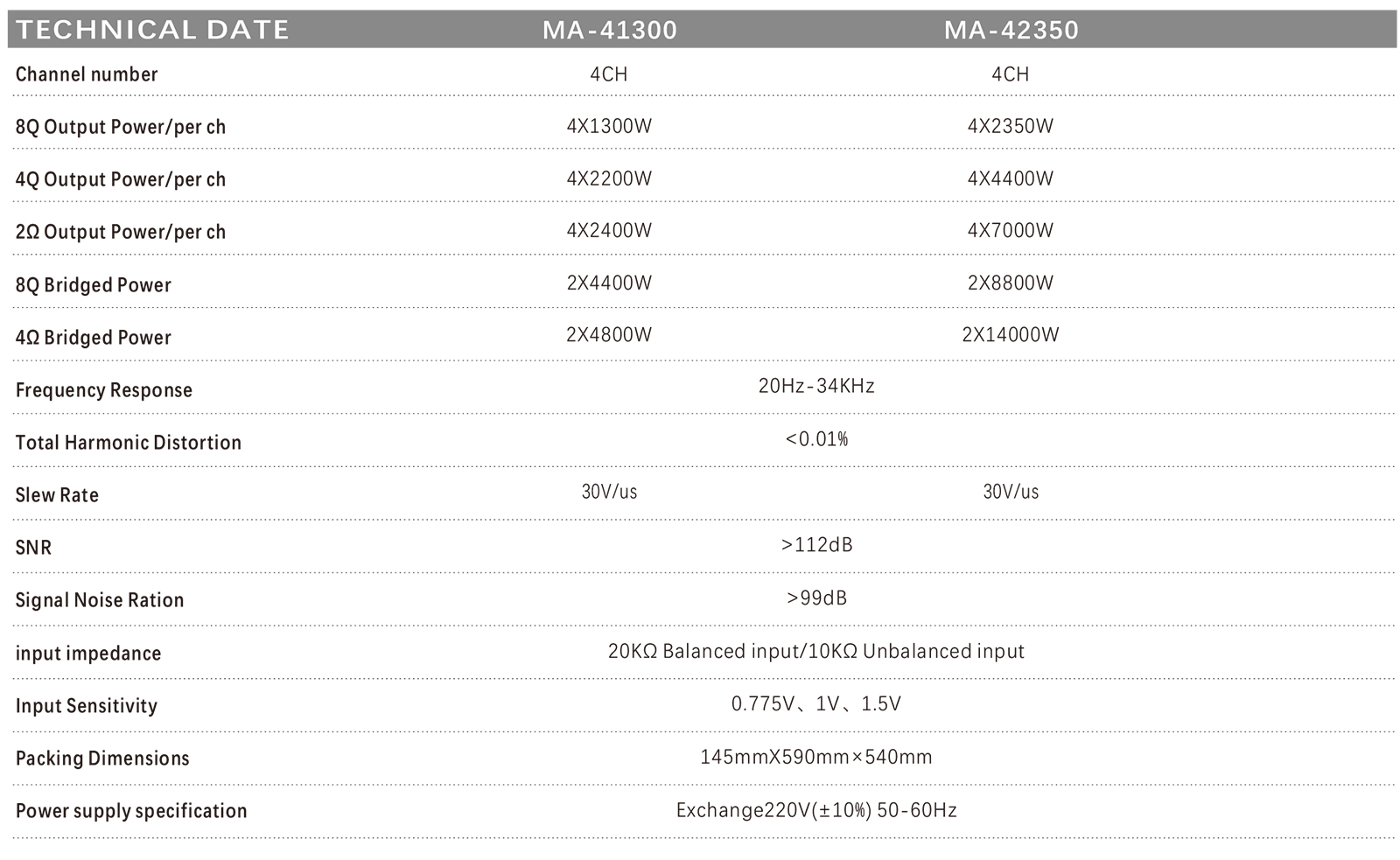Select the <0.01% distortion value
The image size is (1400, 860).
click(816, 439)
